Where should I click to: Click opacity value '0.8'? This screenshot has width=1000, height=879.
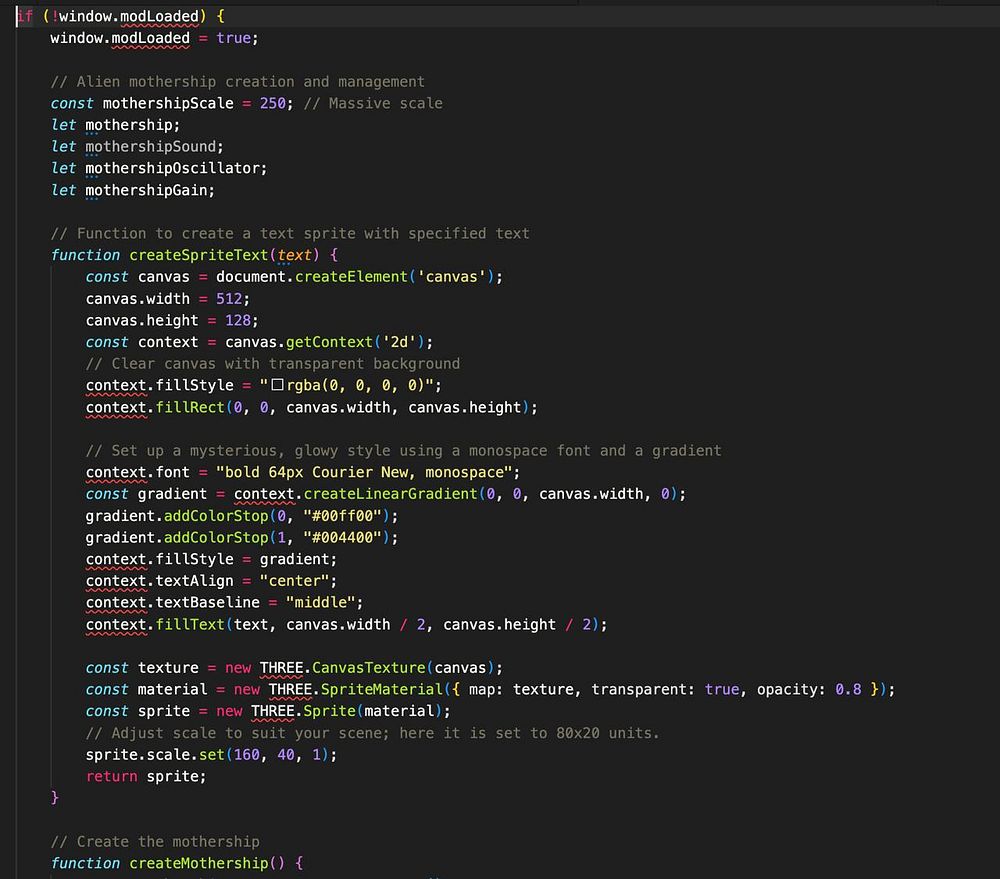click(848, 689)
